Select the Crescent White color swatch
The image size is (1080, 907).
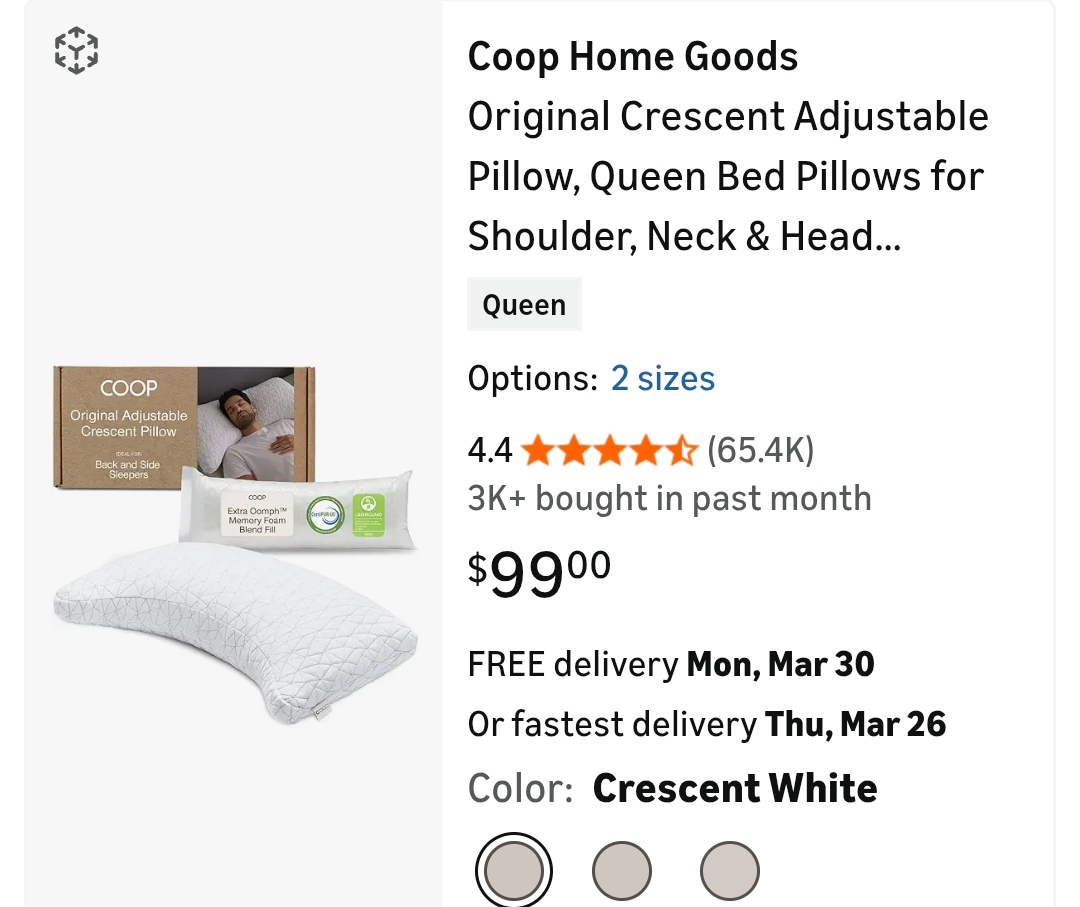pos(514,870)
